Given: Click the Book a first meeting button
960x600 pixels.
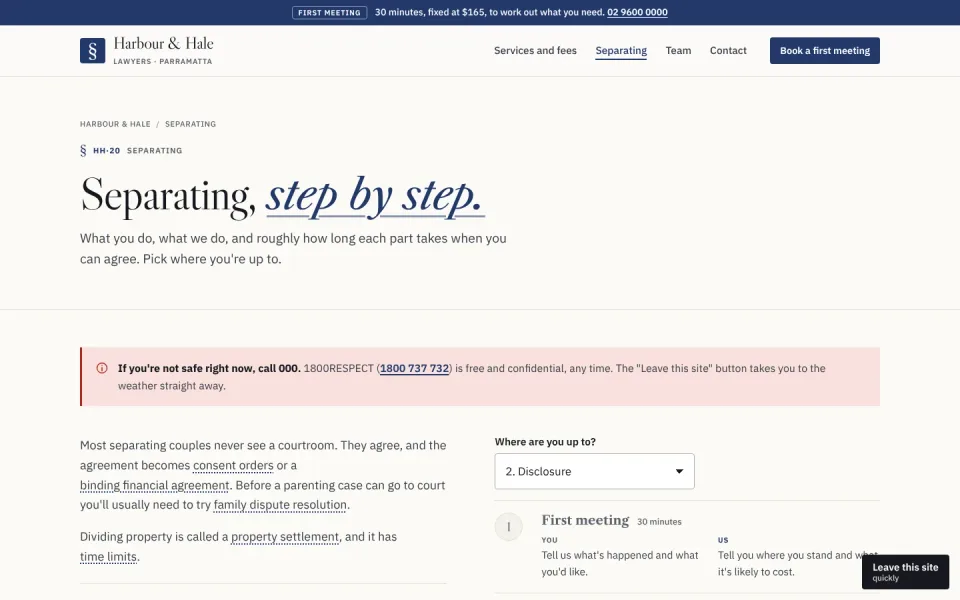Looking at the screenshot, I should [825, 51].
